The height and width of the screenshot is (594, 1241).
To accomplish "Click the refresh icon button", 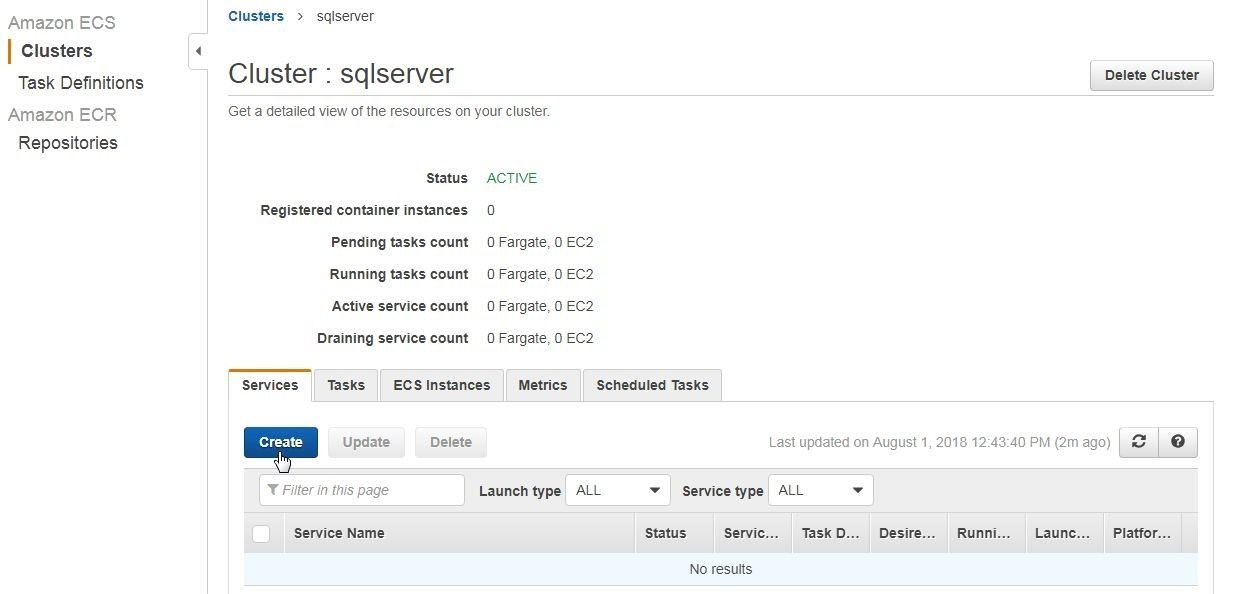I will point(1138,442).
